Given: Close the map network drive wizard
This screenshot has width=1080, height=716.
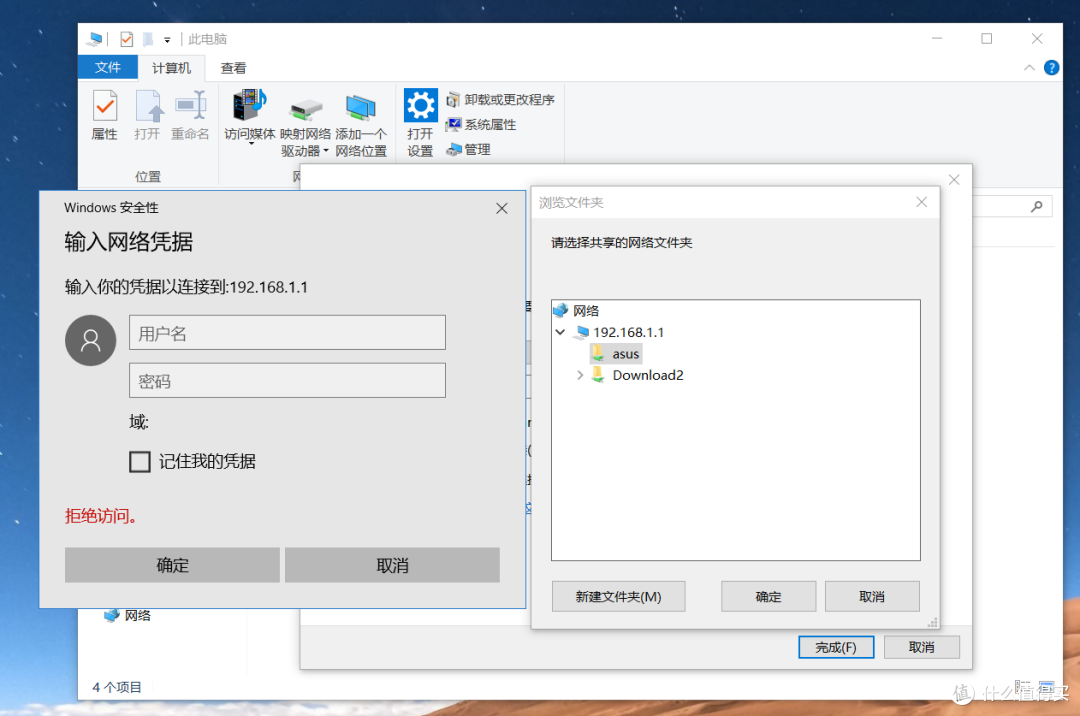Looking at the screenshot, I should [x=954, y=180].
